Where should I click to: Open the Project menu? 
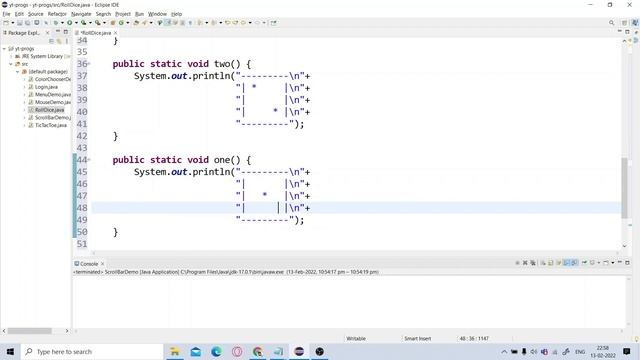123,14
